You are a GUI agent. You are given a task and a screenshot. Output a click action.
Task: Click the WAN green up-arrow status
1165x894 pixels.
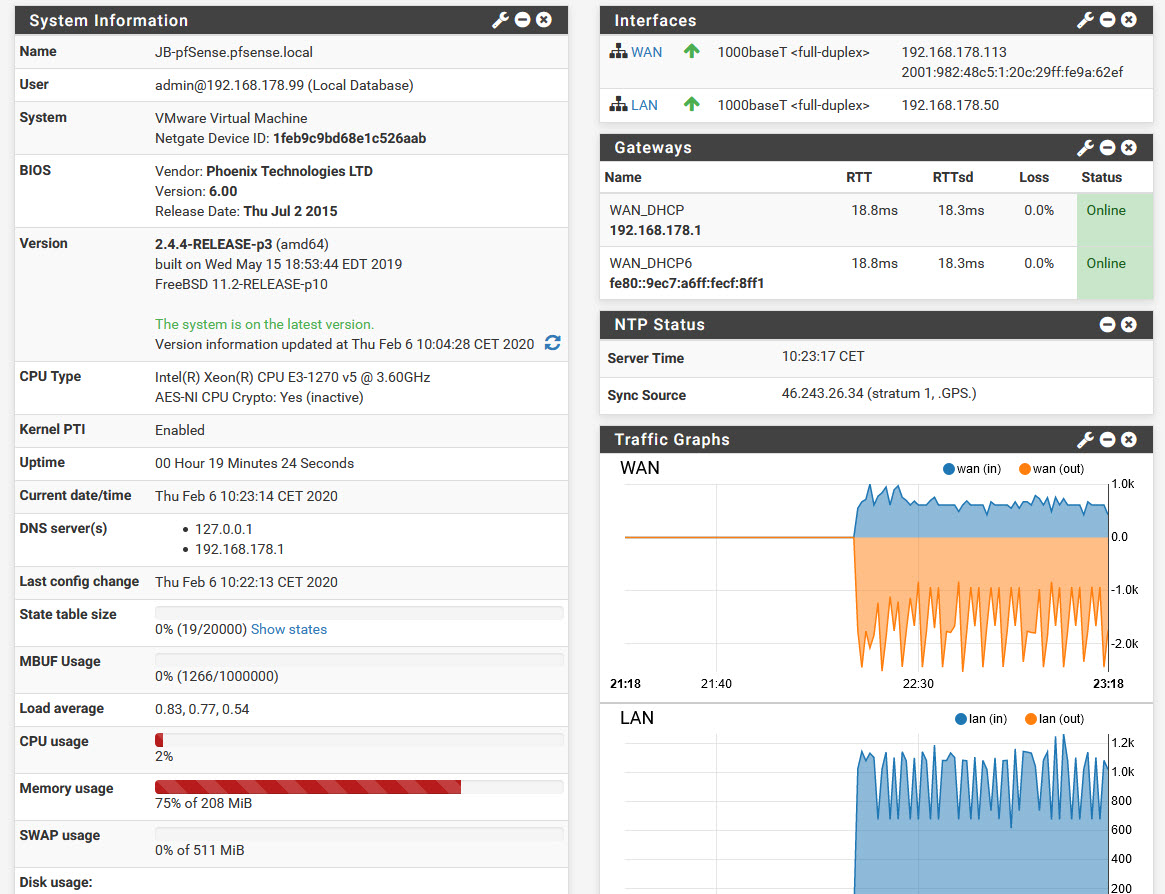pyautogui.click(x=692, y=51)
